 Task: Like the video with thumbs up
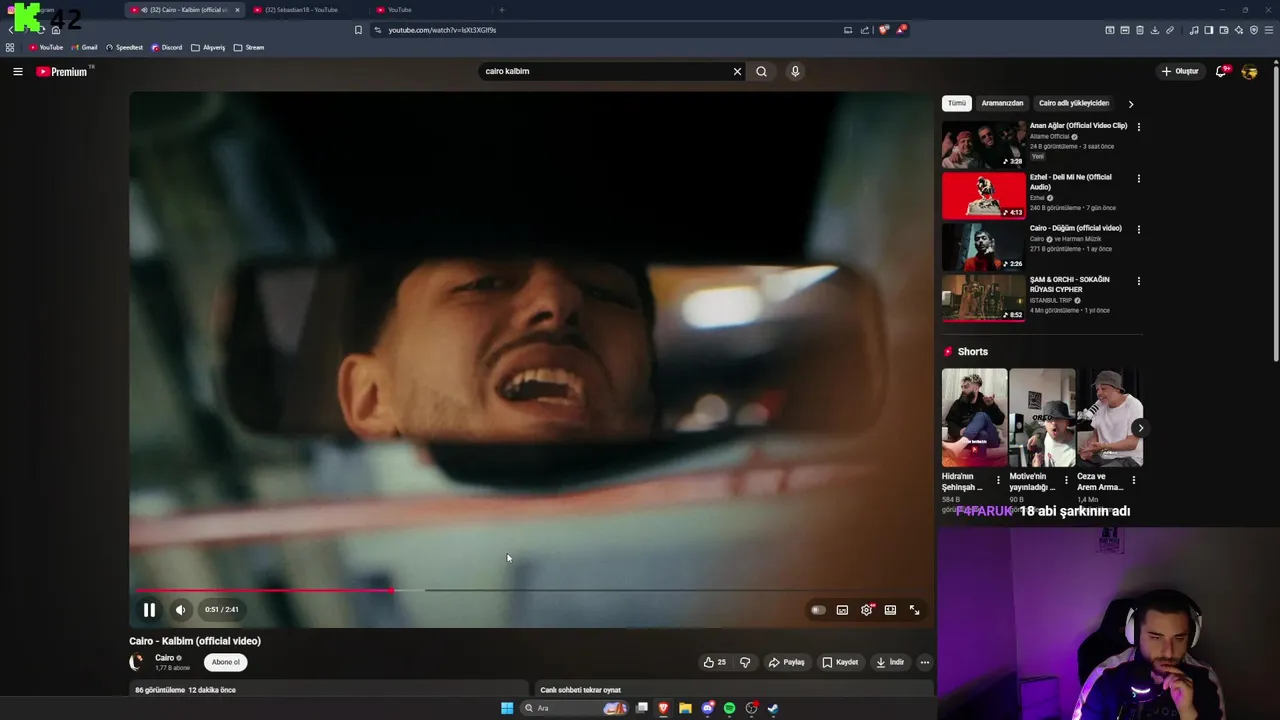715,662
